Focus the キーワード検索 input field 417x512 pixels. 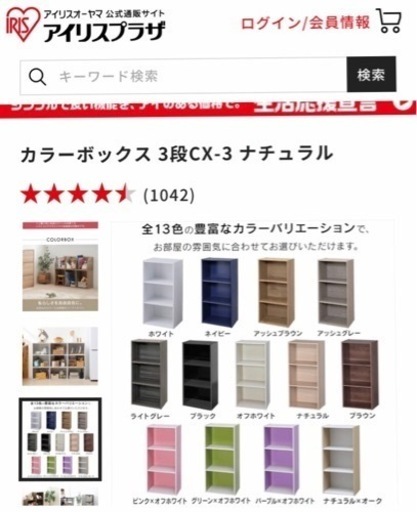[184, 76]
